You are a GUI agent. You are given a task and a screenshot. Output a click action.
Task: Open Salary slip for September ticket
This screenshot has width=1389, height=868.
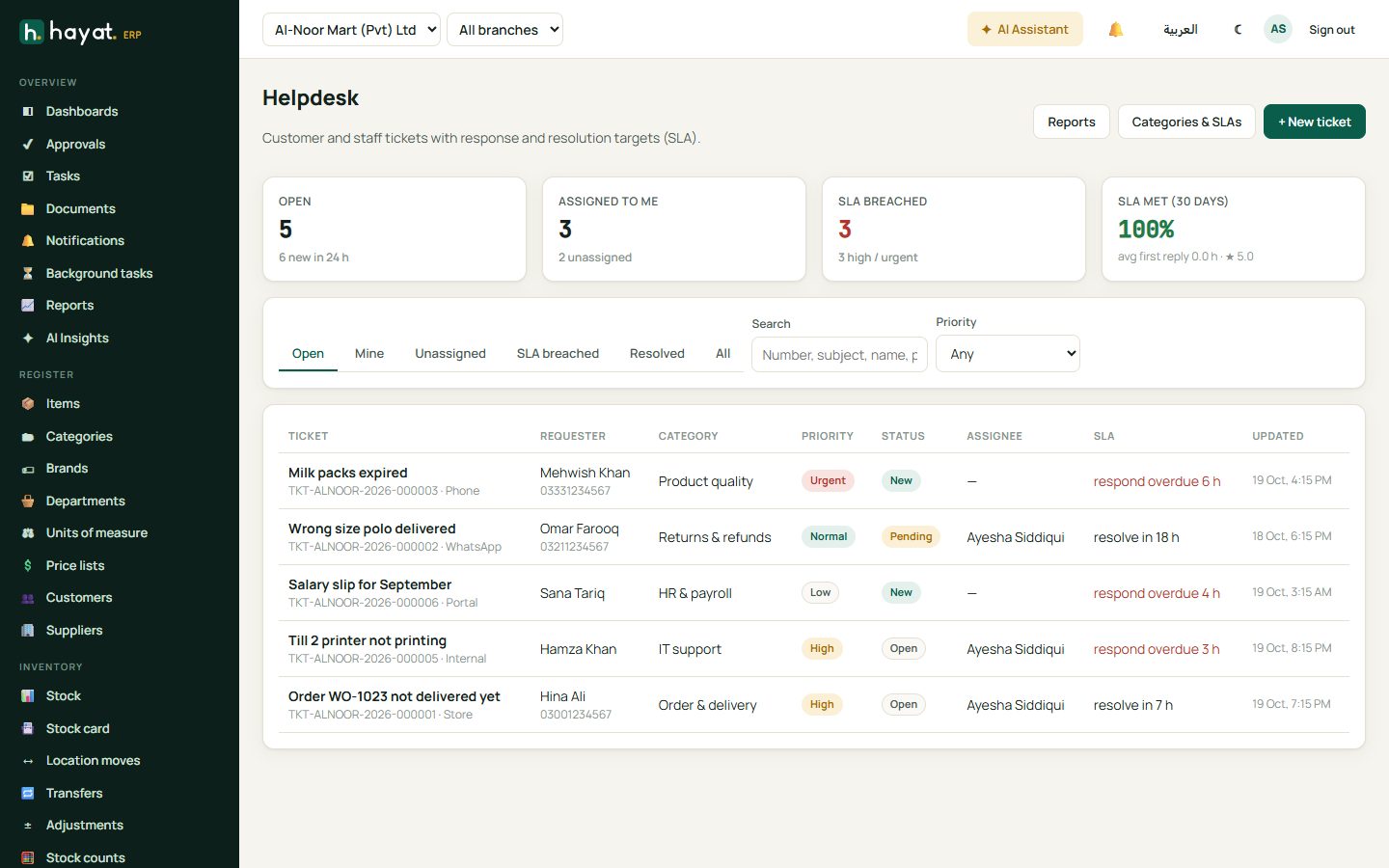pyautogui.click(x=369, y=584)
